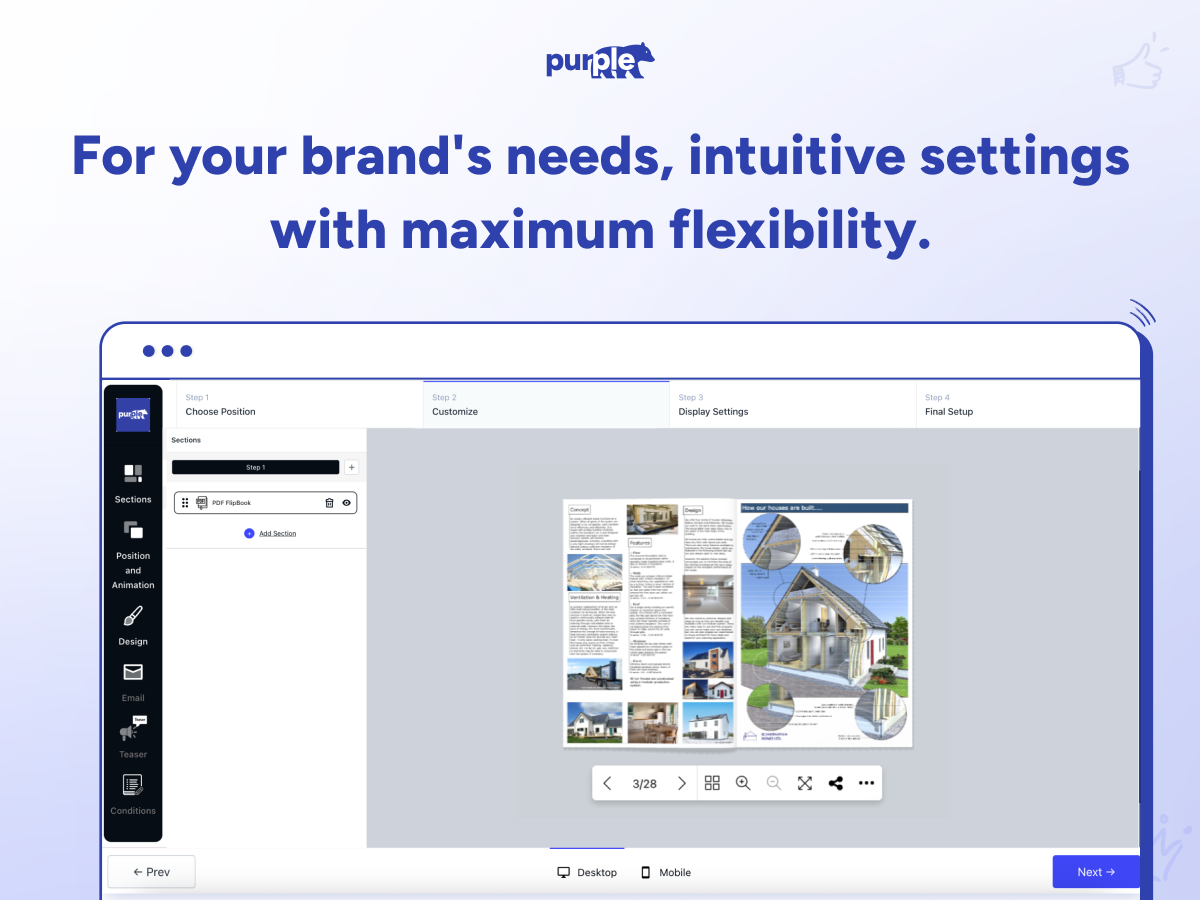Delete the PDF FlipBook section

coord(329,503)
